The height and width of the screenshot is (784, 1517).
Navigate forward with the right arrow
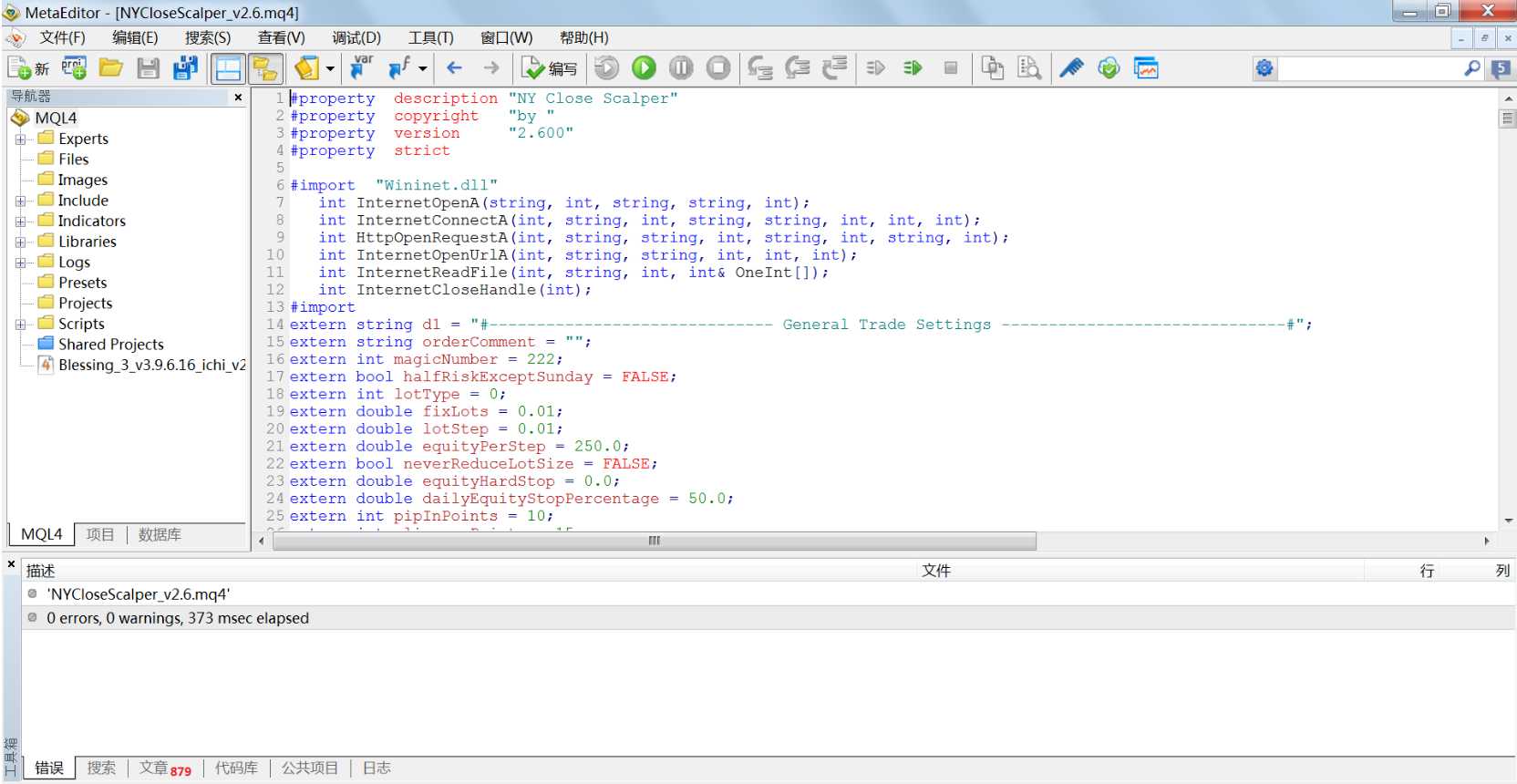(491, 68)
